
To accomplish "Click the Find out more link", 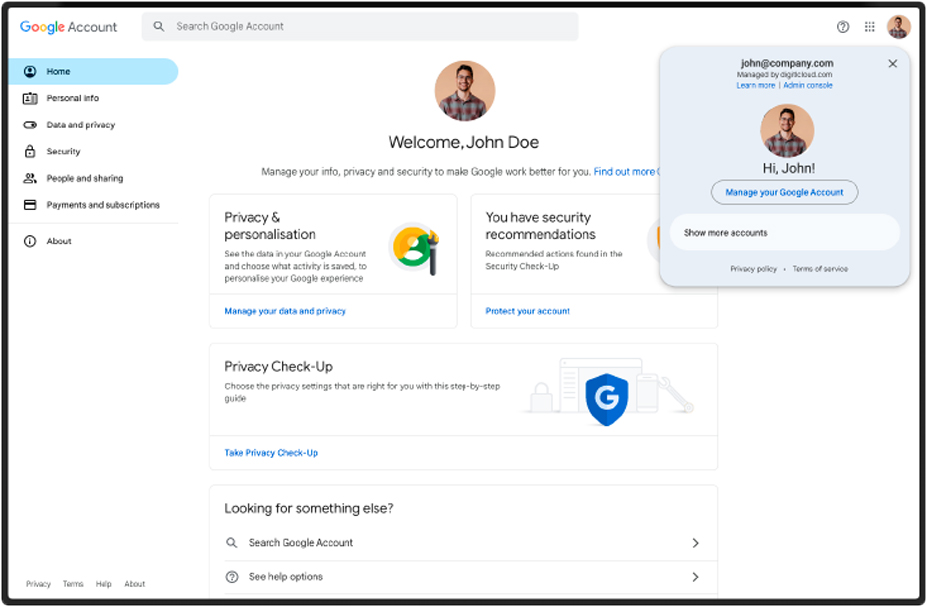I will click(x=625, y=172).
